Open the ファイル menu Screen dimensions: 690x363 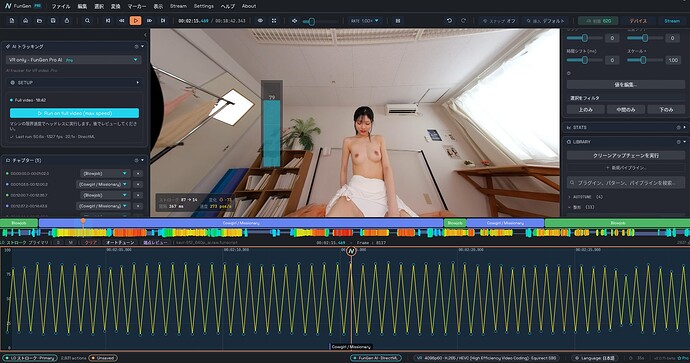(61, 6)
